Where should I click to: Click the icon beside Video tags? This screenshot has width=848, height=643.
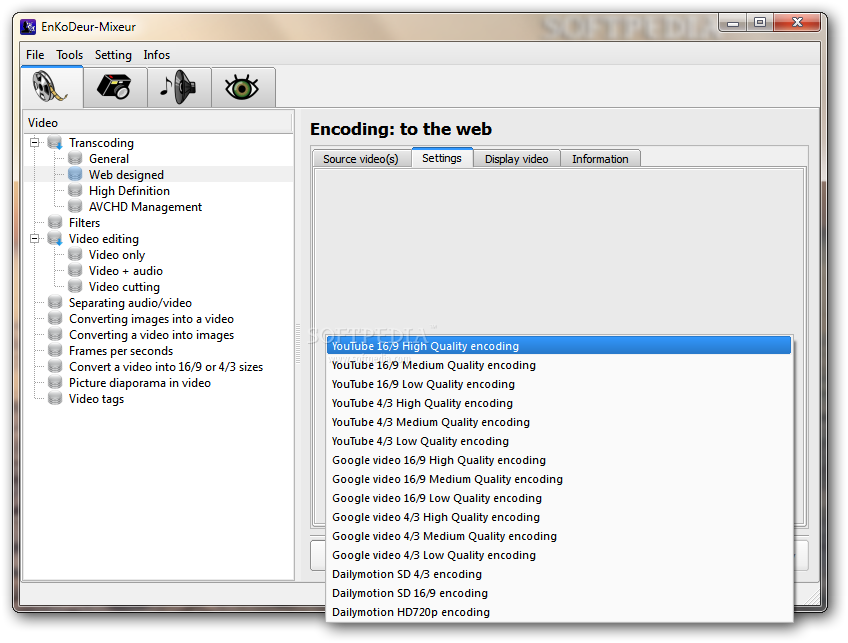click(55, 399)
